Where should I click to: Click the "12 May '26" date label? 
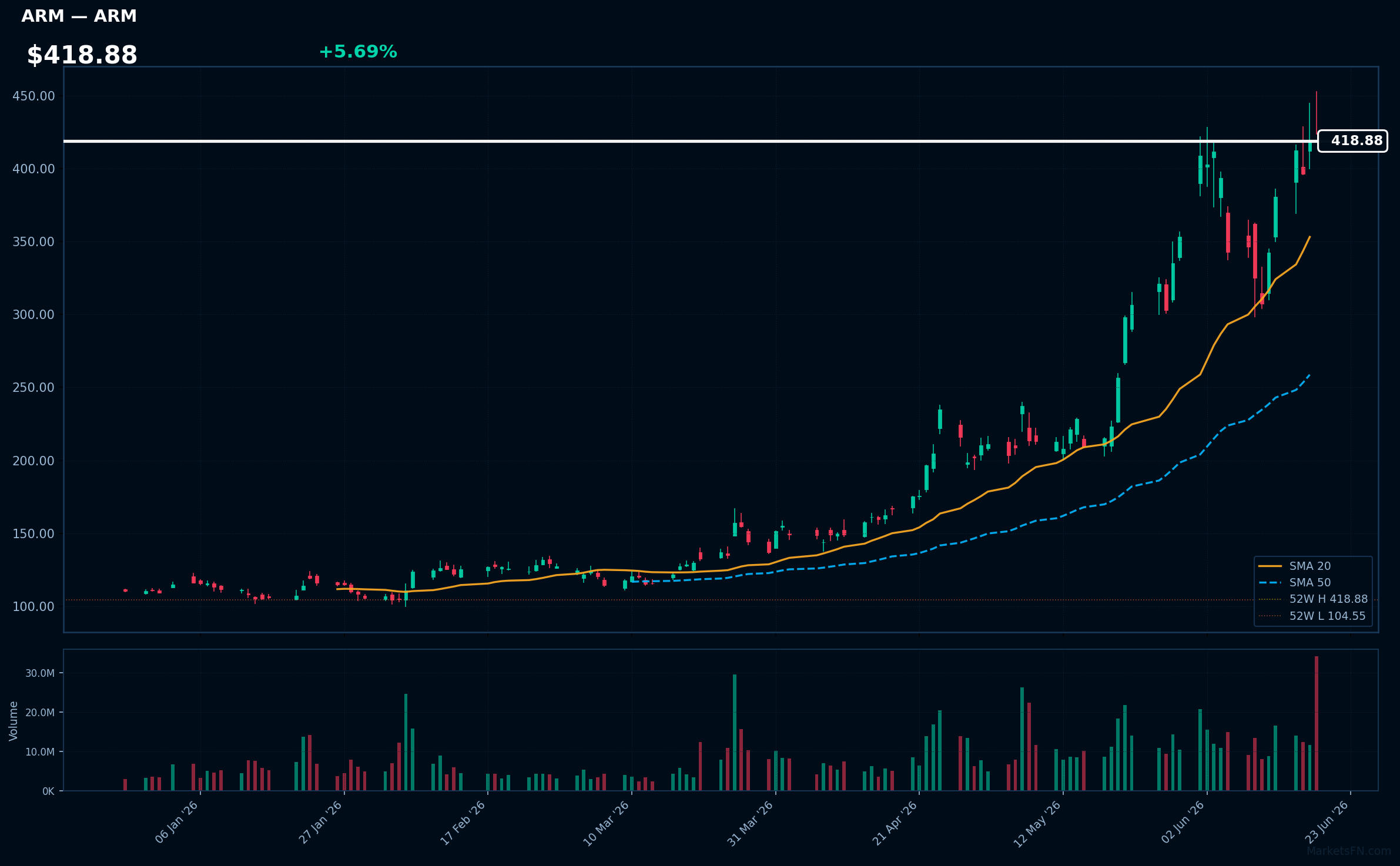tap(1037, 824)
